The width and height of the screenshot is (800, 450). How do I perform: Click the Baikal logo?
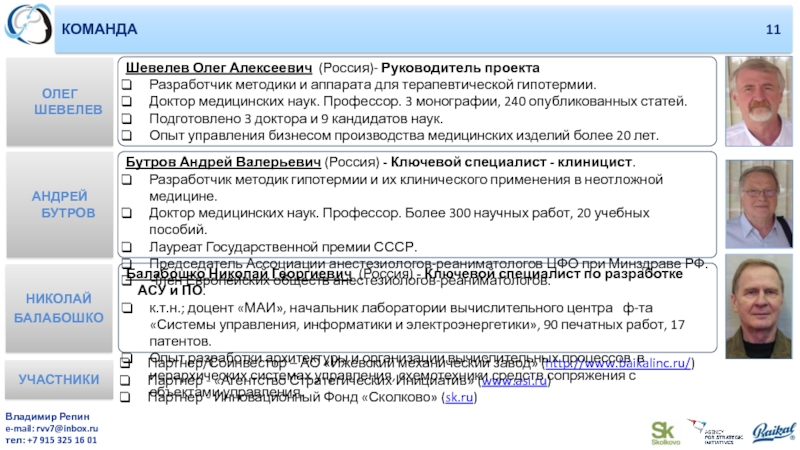(774, 432)
